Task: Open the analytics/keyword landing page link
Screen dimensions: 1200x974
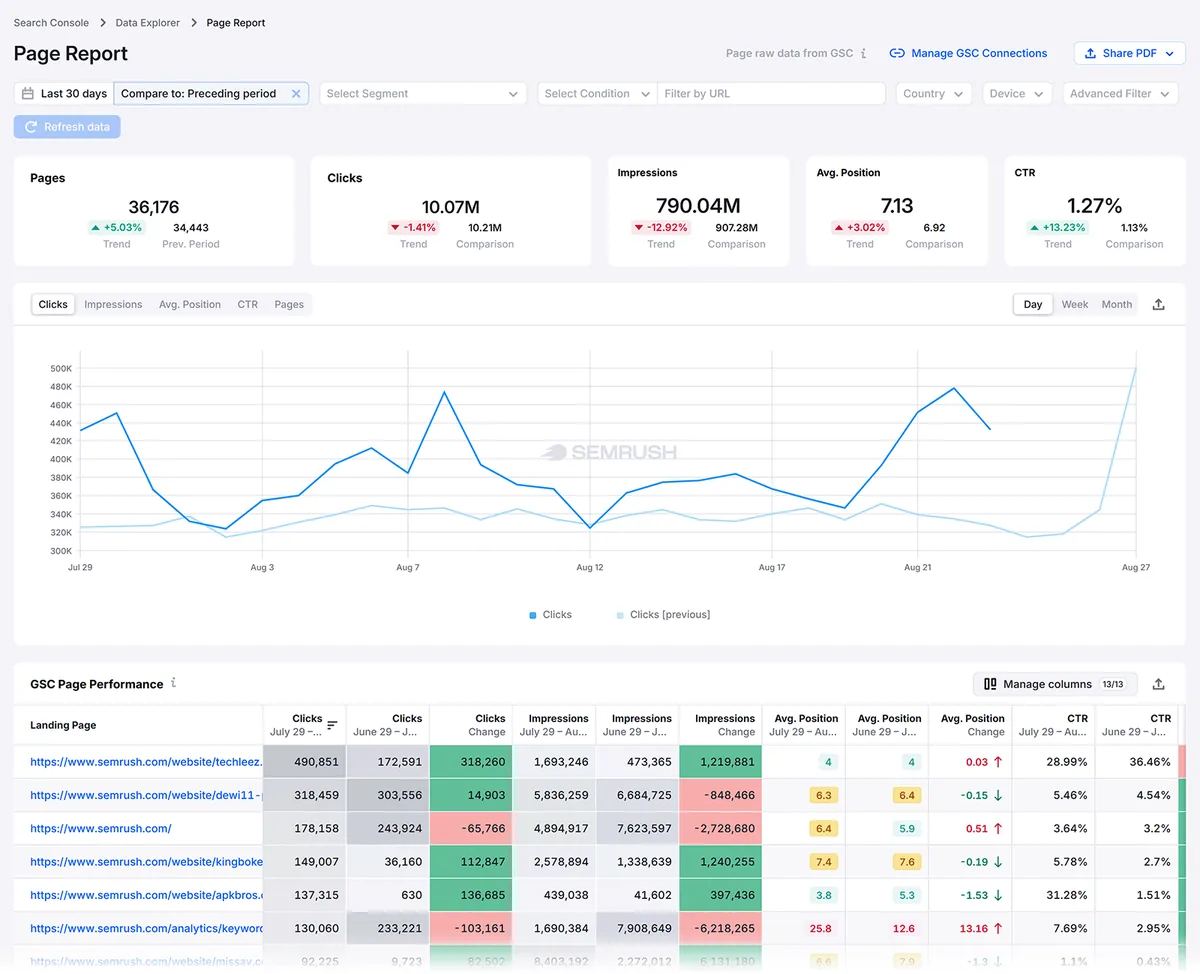Action: 146,929
